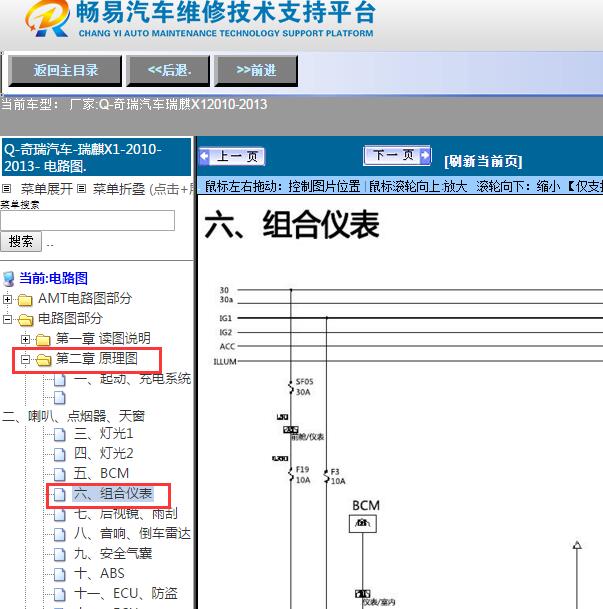Go back with <<后退 button
The width and height of the screenshot is (603, 609).
[x=169, y=71]
